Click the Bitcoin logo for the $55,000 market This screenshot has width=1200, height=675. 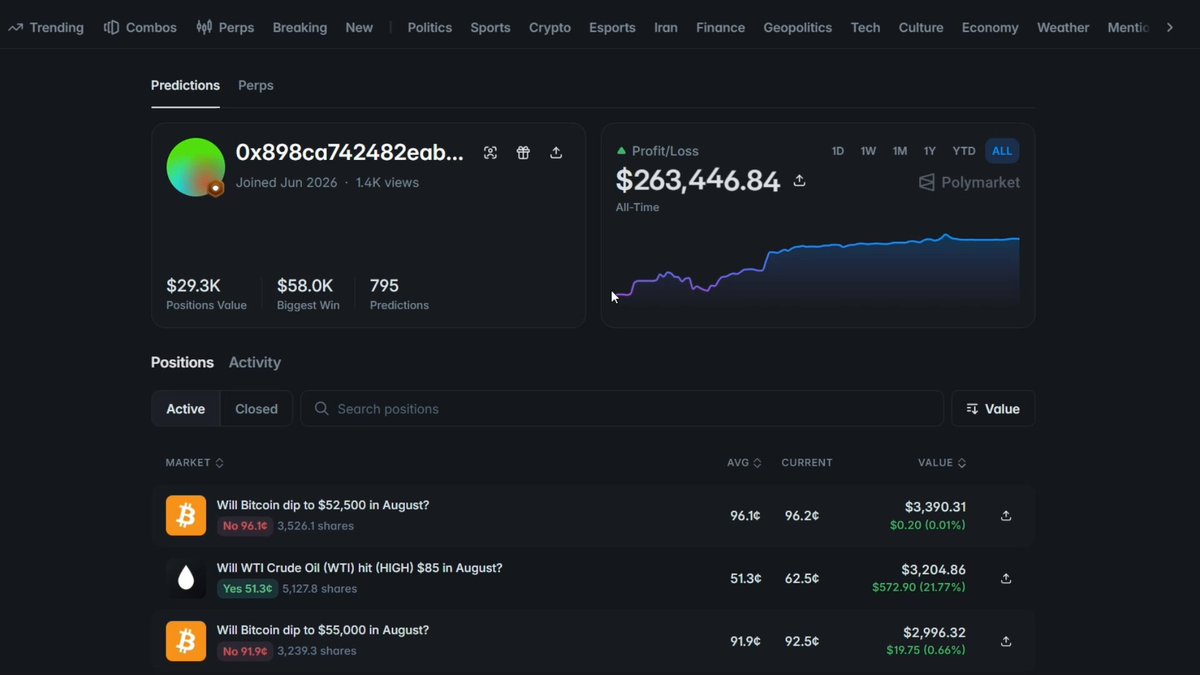coord(186,641)
